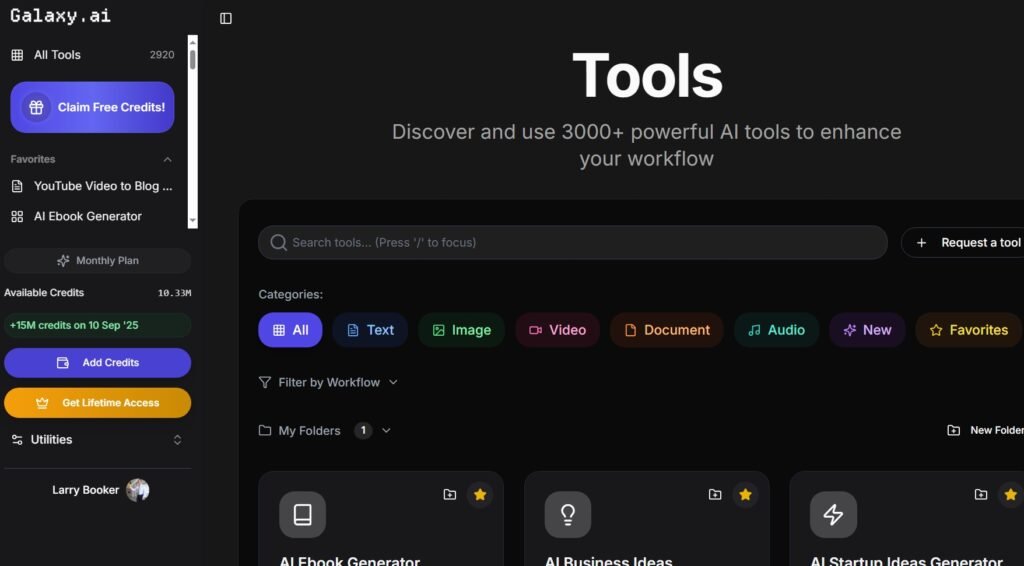
Task: Unfavorite the AI Ebook Generator star
Action: [480, 494]
